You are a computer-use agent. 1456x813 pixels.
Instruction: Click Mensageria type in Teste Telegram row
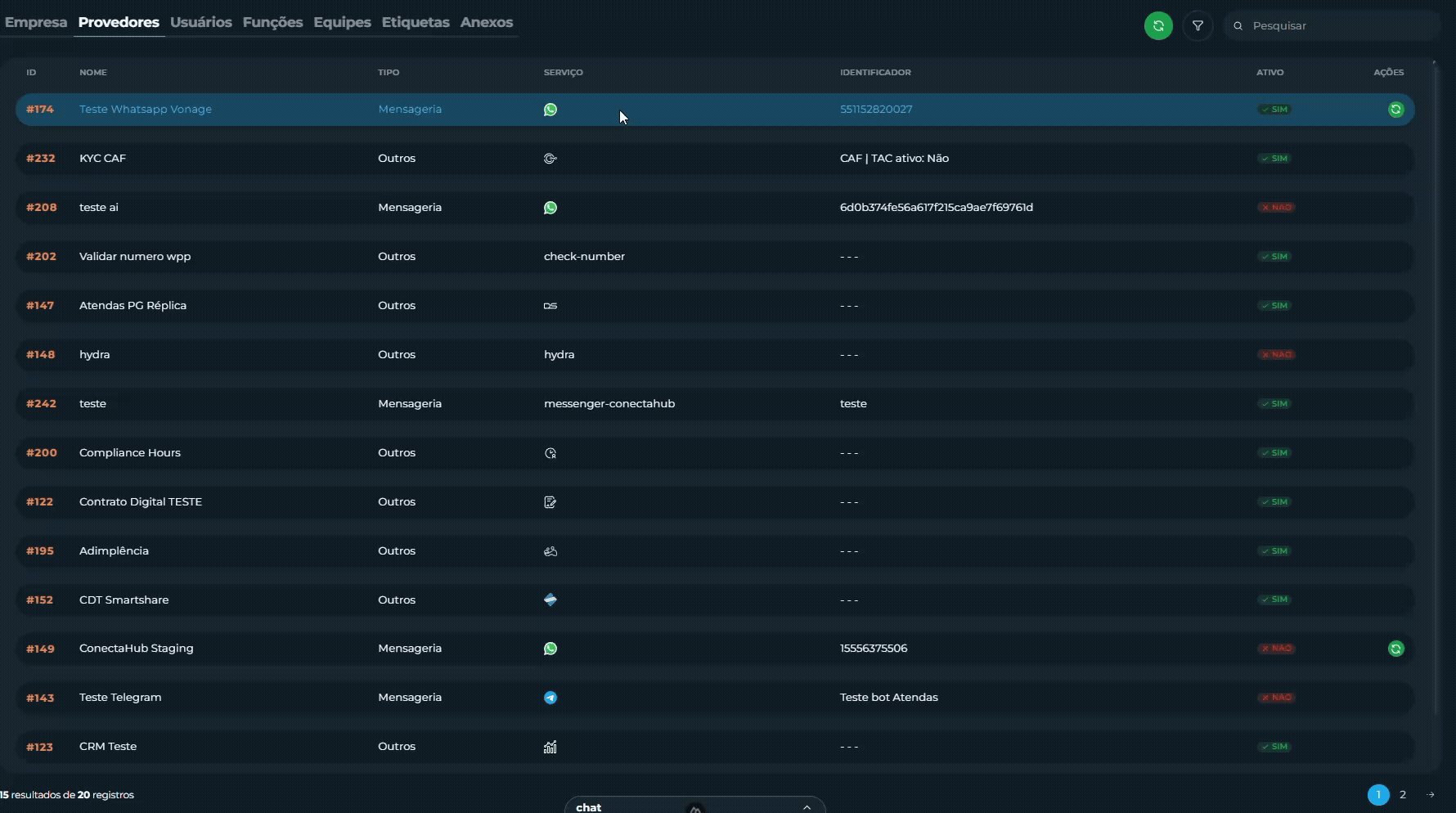point(410,698)
